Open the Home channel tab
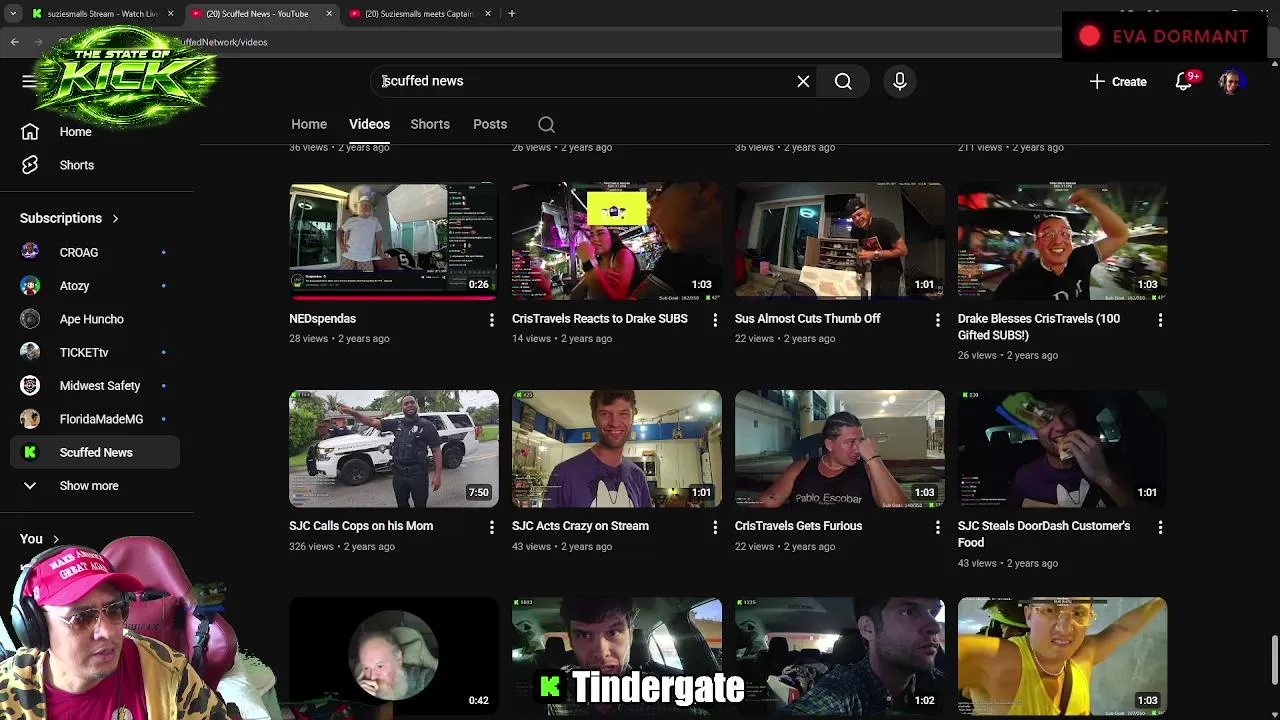 [x=309, y=124]
